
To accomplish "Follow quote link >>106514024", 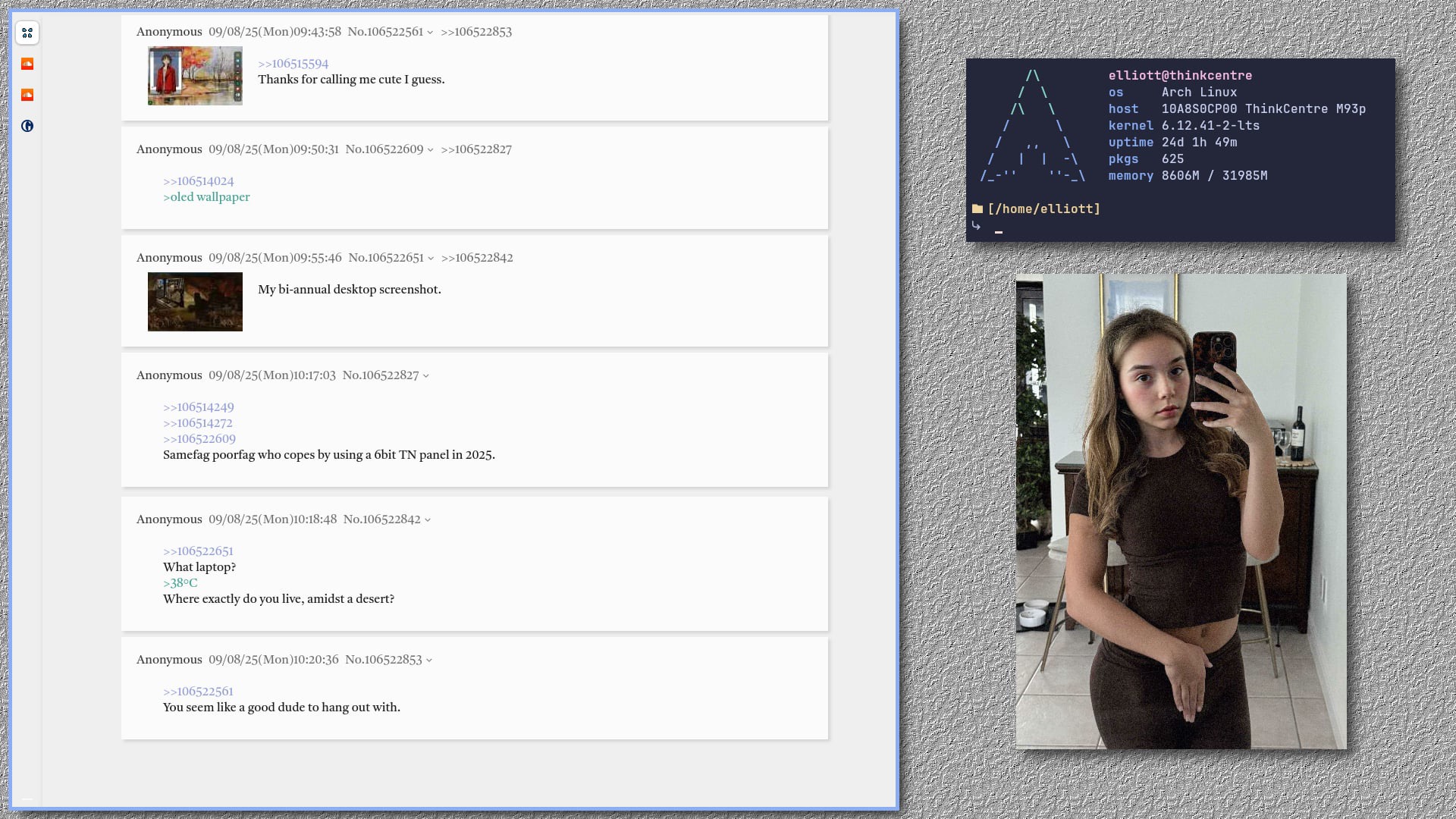I will [198, 181].
